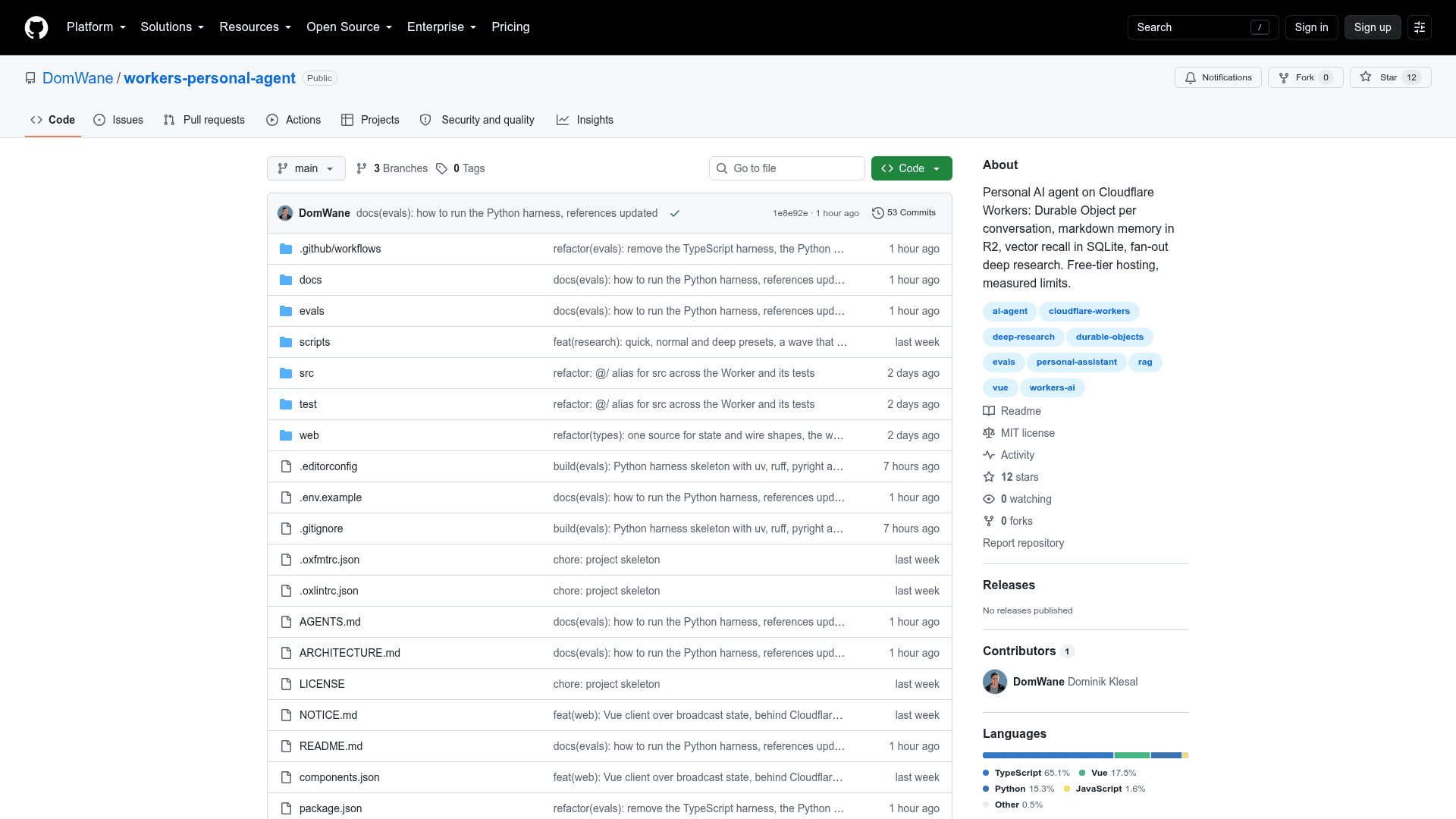This screenshot has height=819, width=1456.
Task: Open the main branch selector dropdown
Action: (306, 168)
